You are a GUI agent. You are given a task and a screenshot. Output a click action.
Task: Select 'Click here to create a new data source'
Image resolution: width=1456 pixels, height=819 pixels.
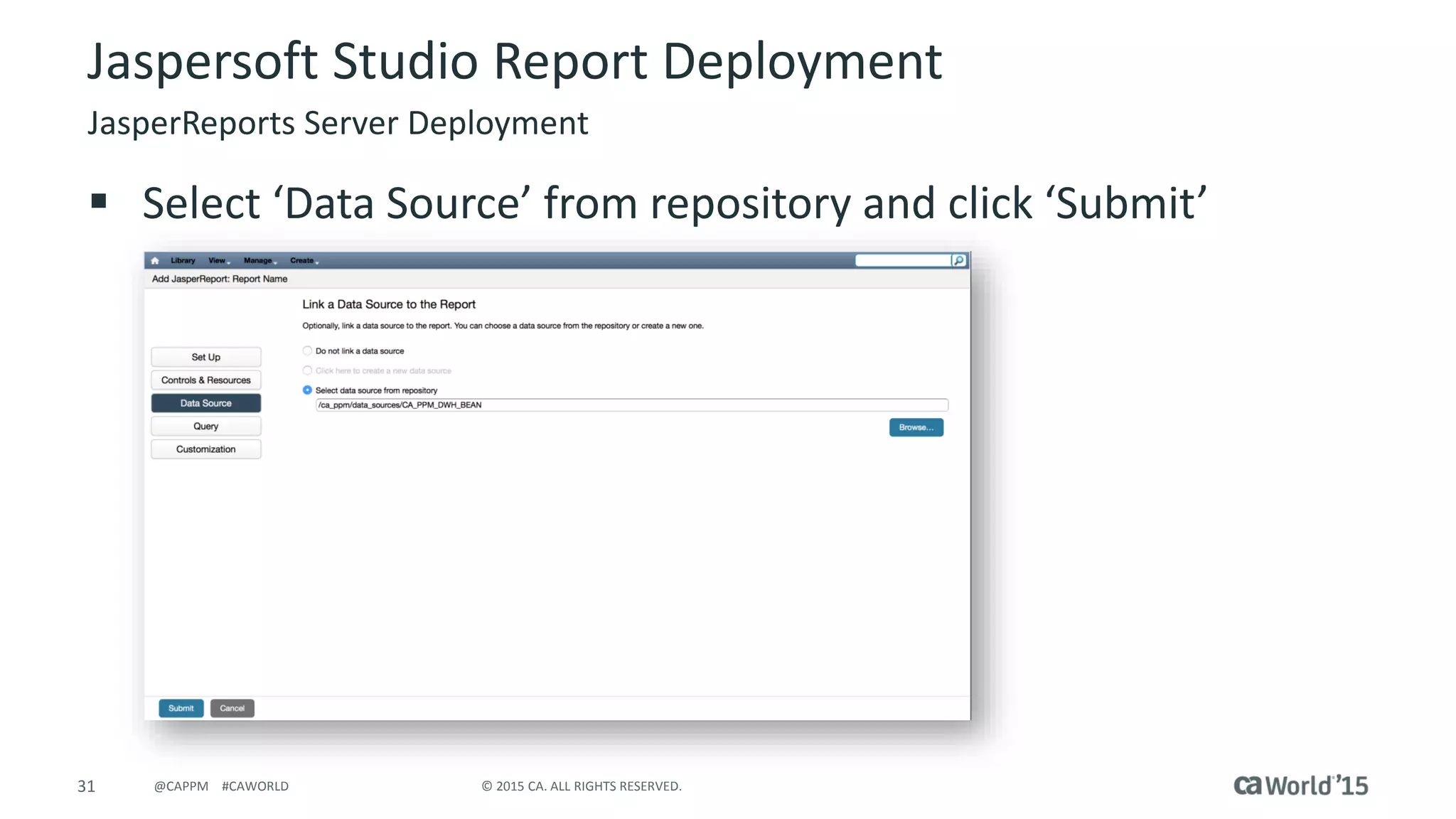pos(307,370)
